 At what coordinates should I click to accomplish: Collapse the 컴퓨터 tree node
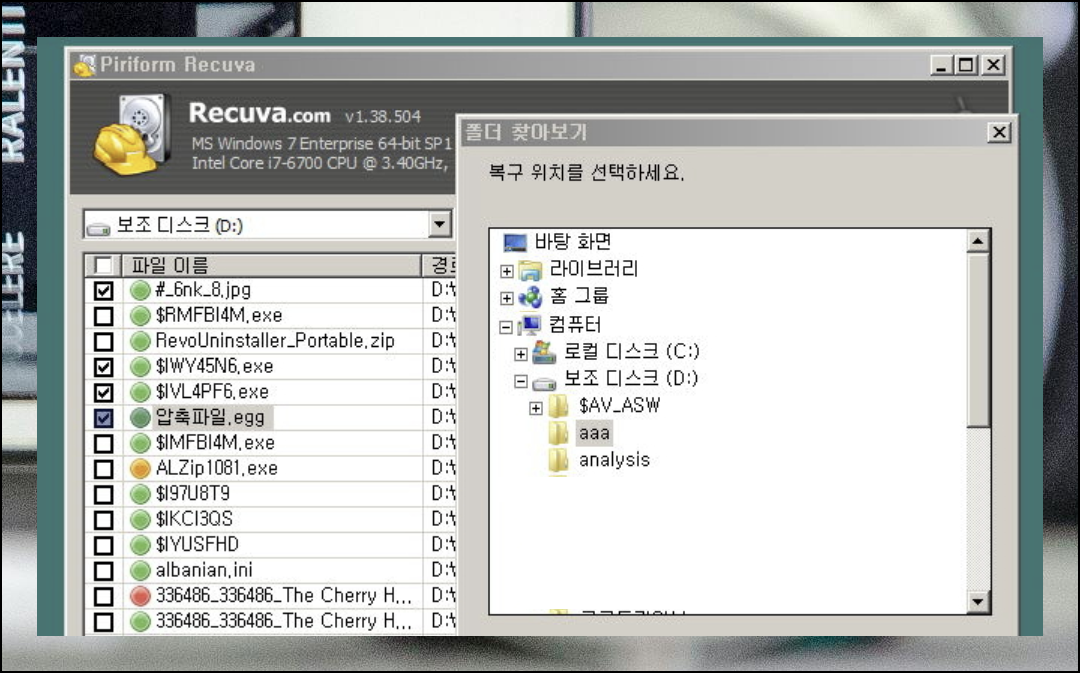coord(506,326)
